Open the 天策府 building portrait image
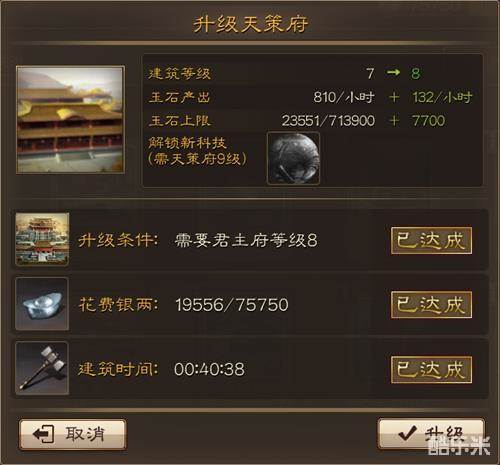 [x=70, y=120]
